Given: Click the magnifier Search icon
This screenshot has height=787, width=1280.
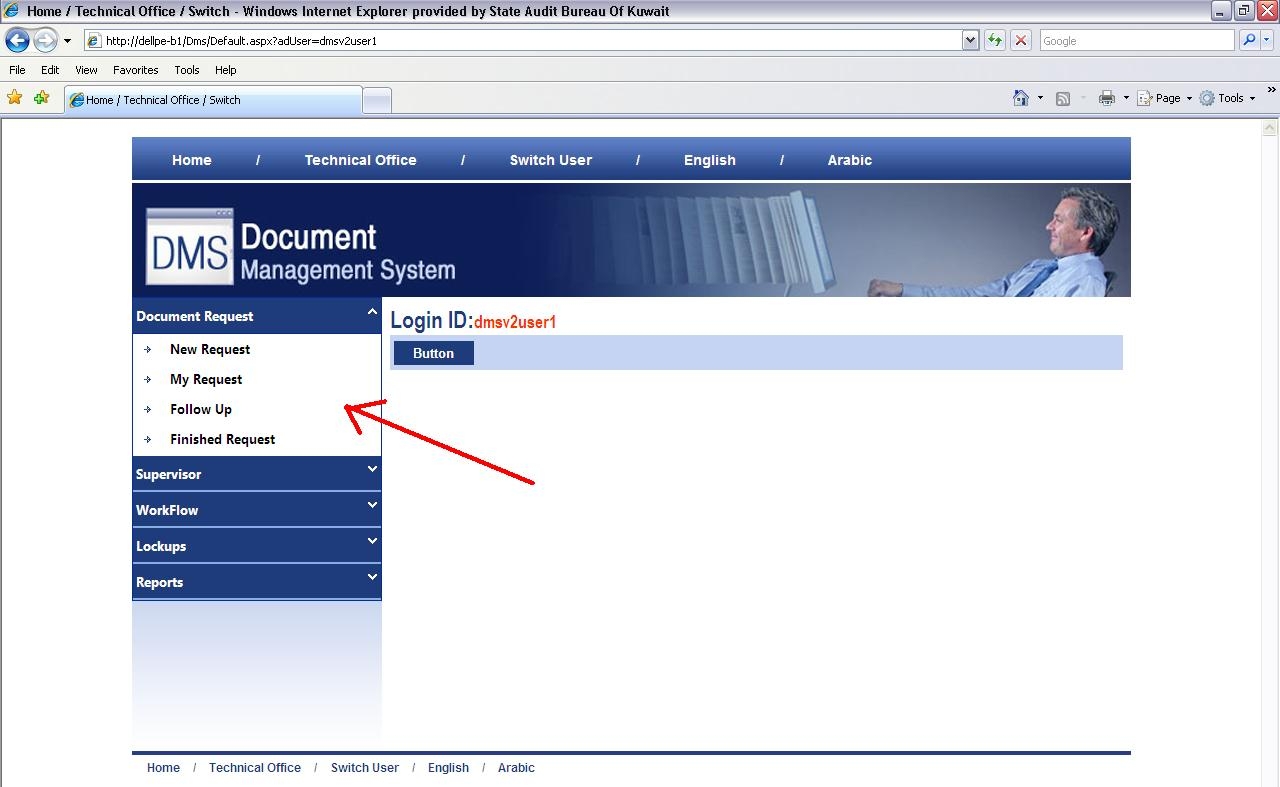Looking at the screenshot, I should coord(1249,41).
